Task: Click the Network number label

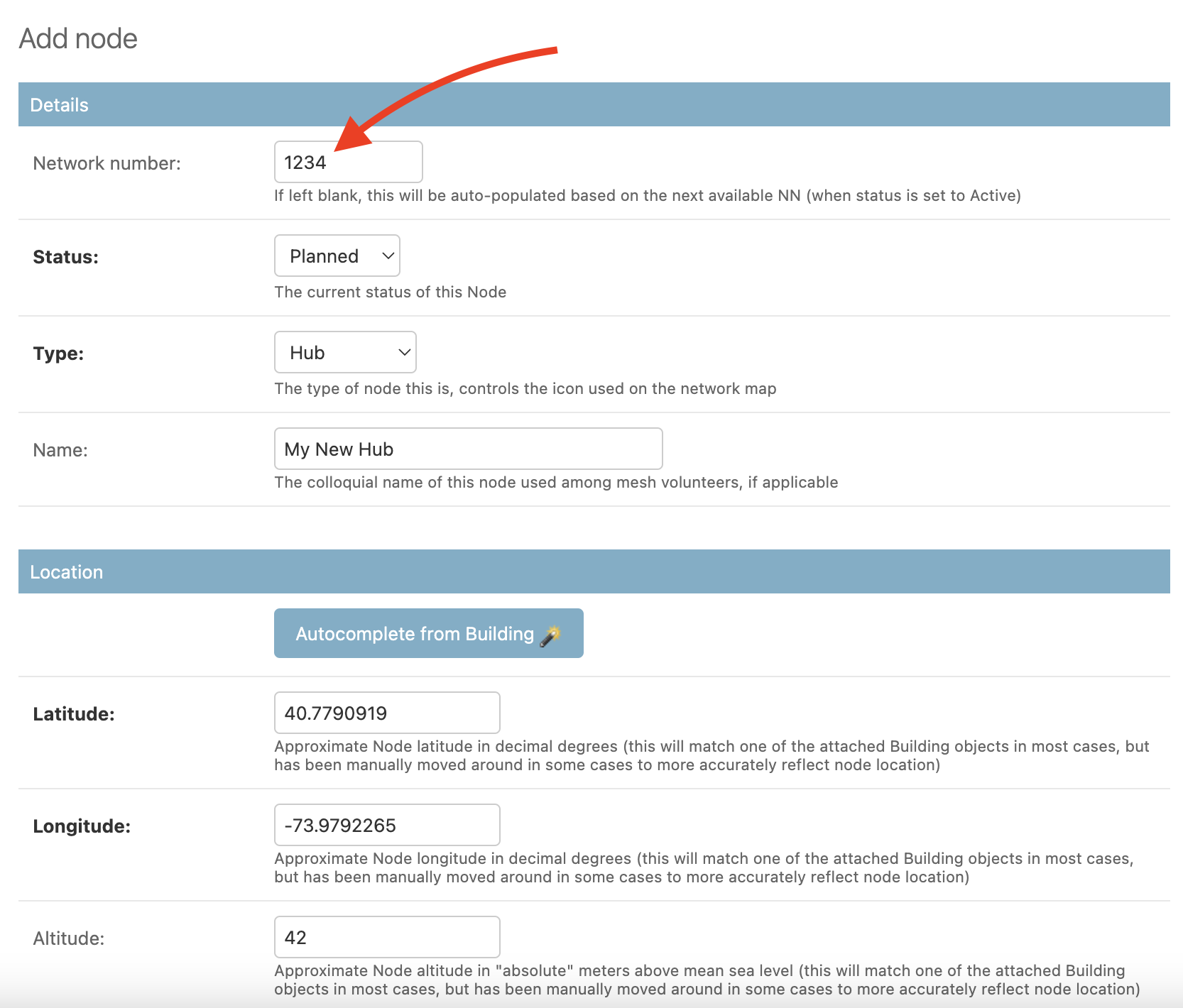Action: point(107,163)
